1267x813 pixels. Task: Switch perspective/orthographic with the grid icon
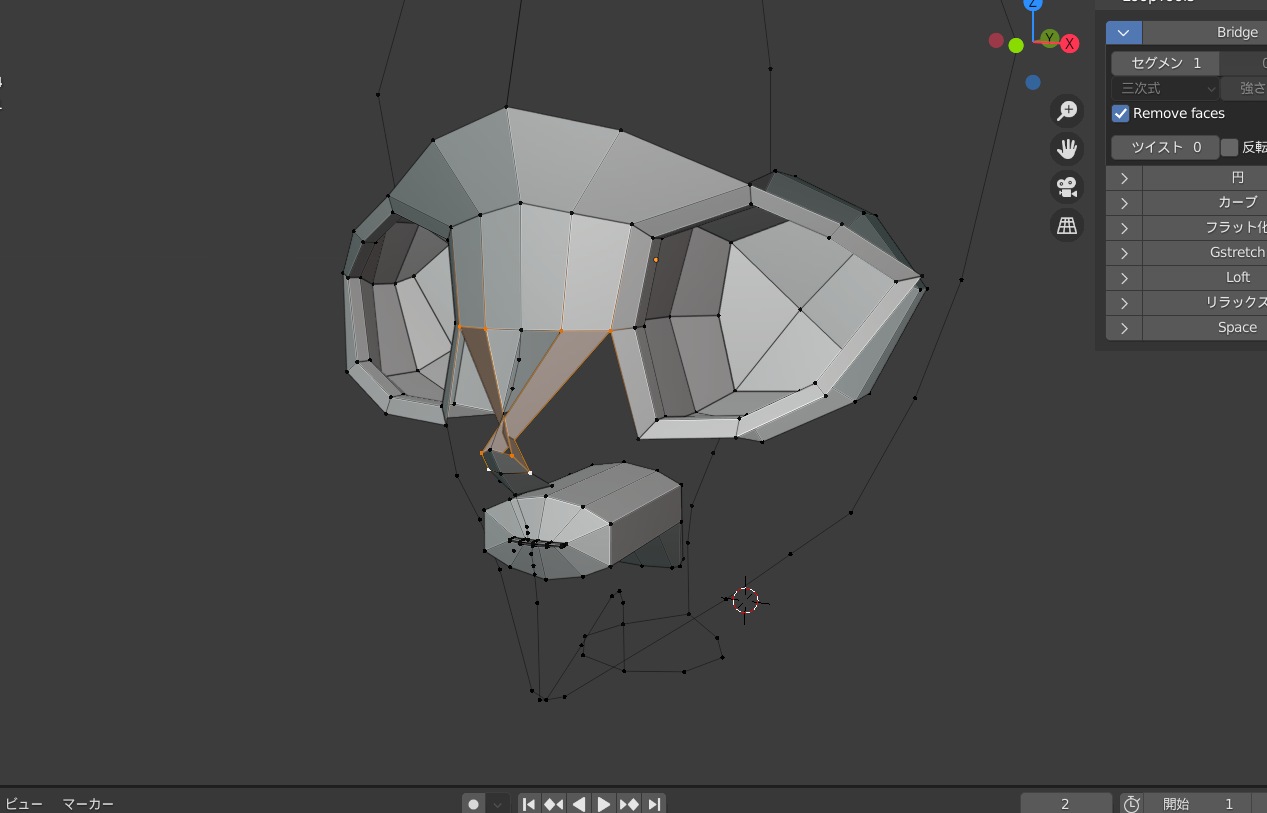[1068, 225]
